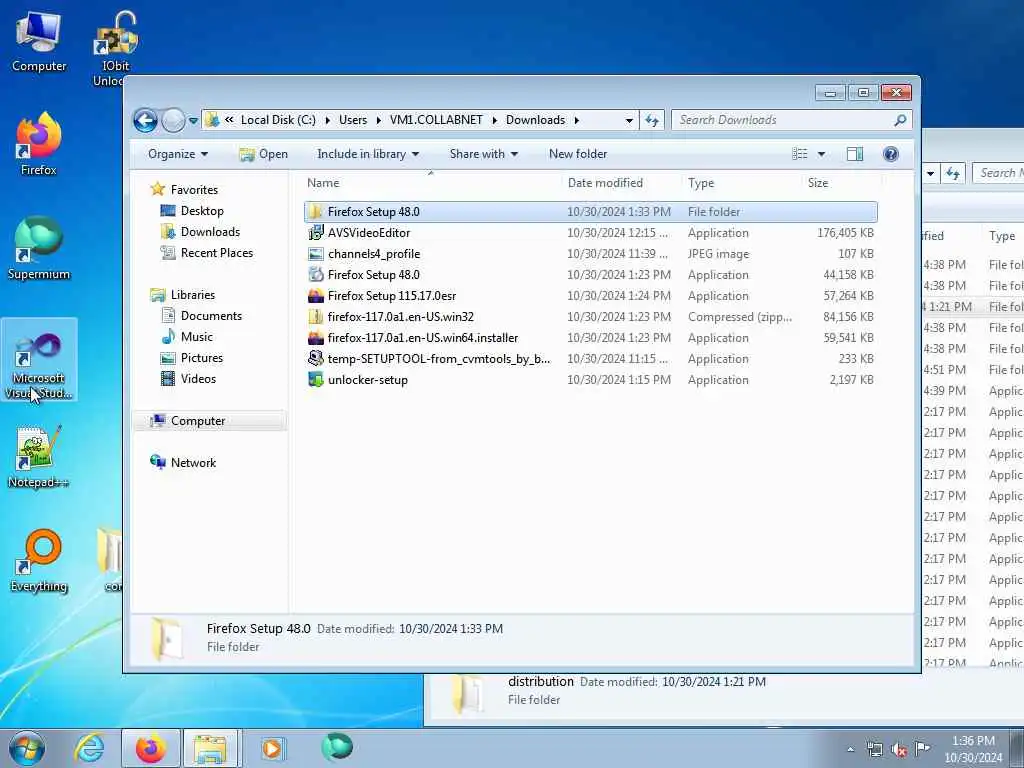Viewport: 1024px width, 768px height.
Task: Open the Computer desktop icon
Action: (x=39, y=42)
